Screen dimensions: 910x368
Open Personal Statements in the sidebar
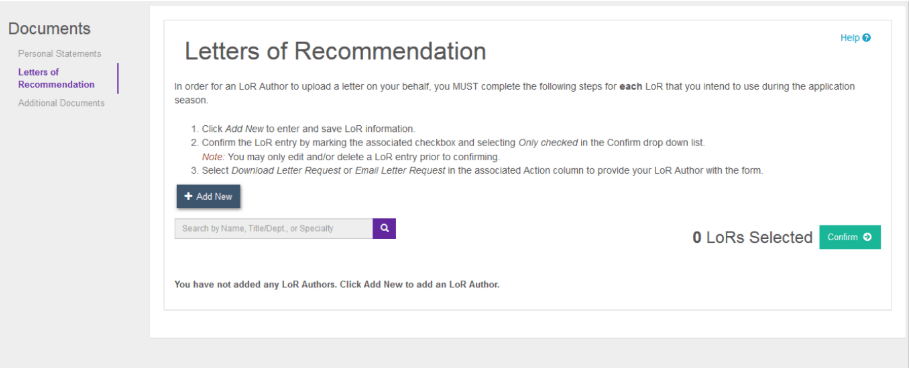(x=59, y=53)
